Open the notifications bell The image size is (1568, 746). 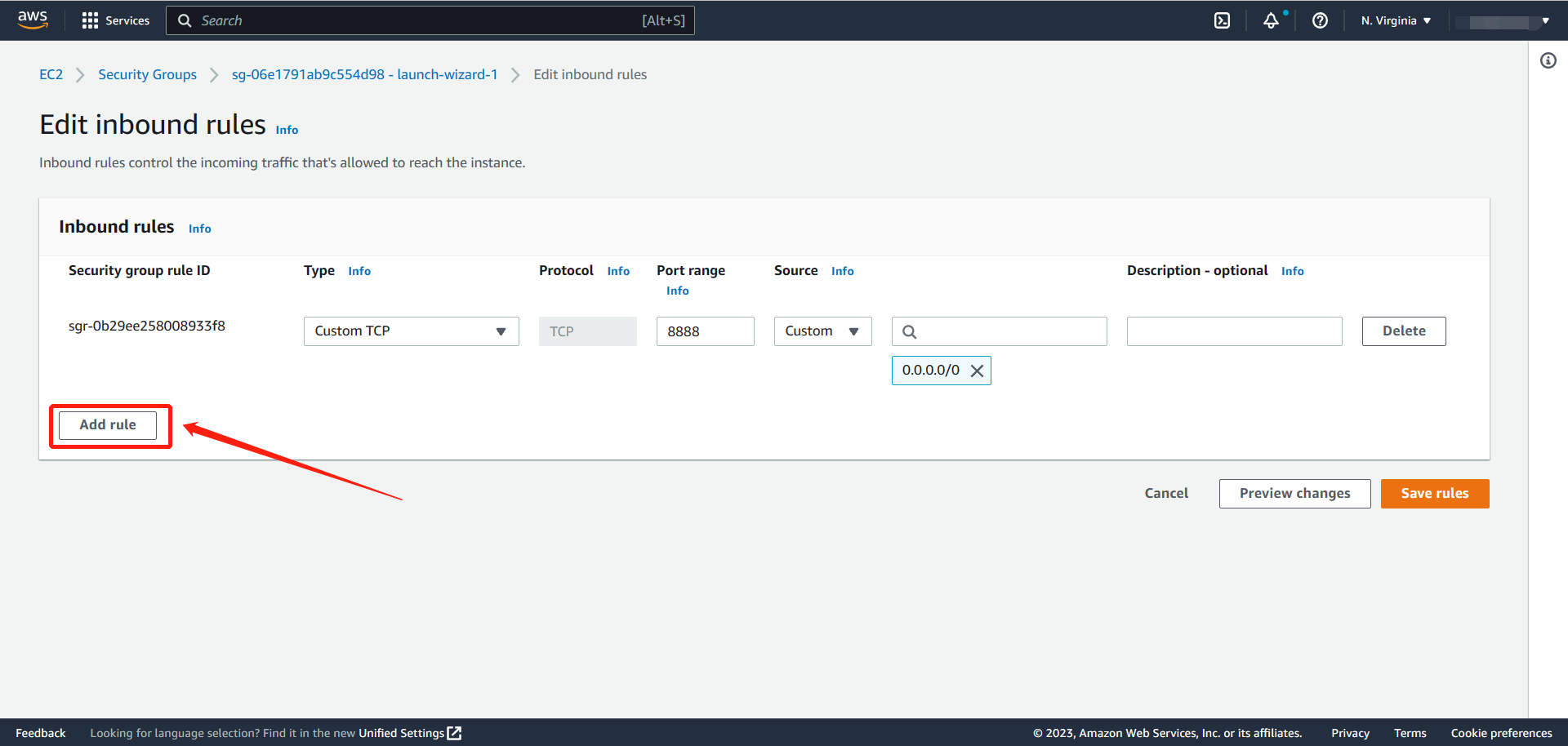[x=1271, y=20]
